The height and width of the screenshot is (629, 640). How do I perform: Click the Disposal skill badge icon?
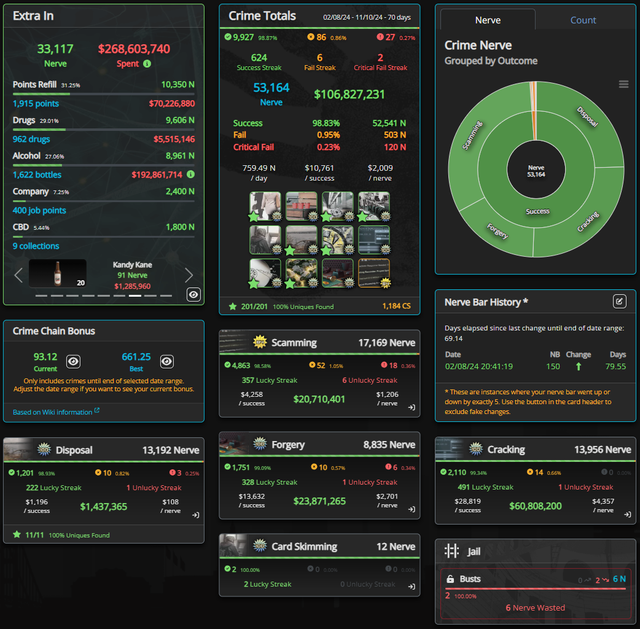click(x=44, y=449)
